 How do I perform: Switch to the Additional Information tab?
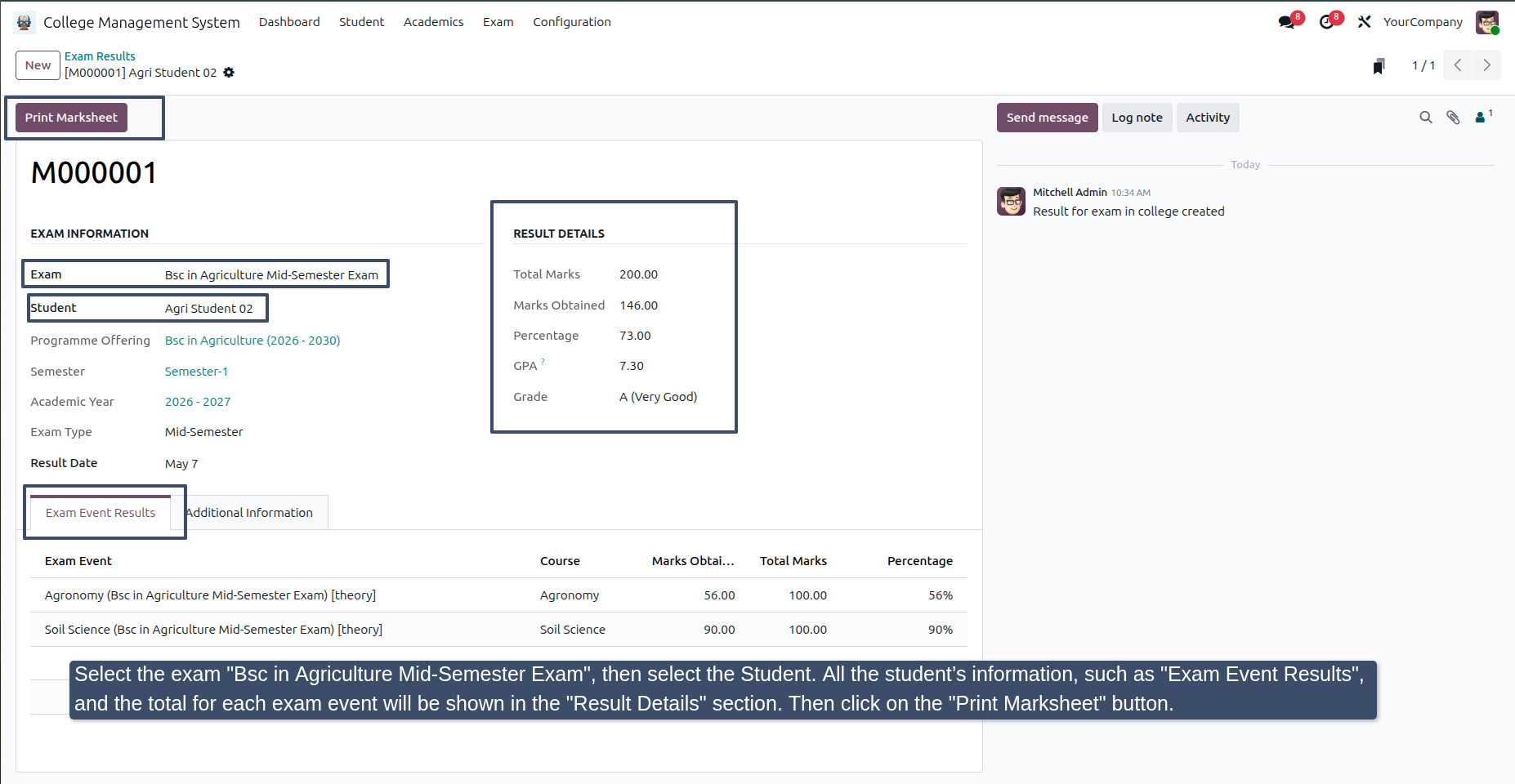point(249,513)
